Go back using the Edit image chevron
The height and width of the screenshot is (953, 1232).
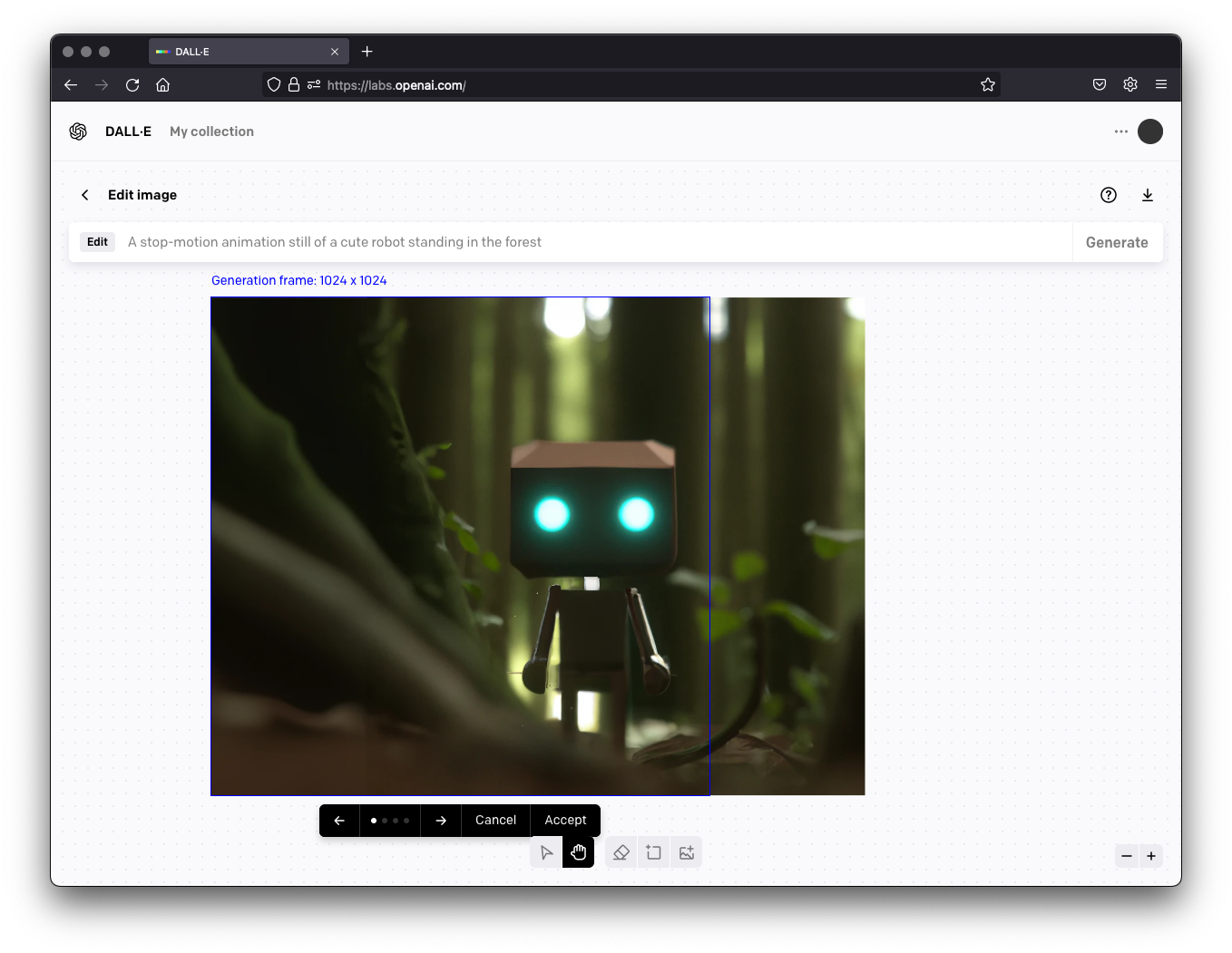(x=85, y=195)
